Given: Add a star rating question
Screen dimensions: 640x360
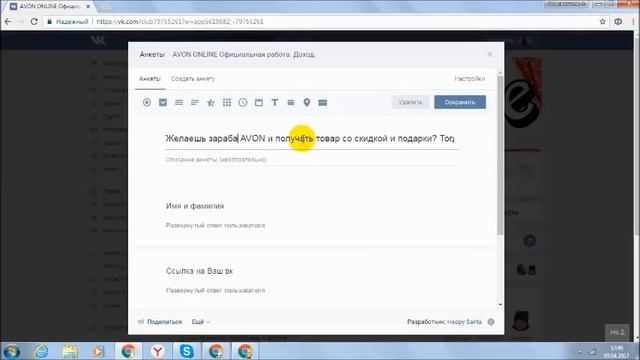Looking at the screenshot, I should tap(211, 102).
